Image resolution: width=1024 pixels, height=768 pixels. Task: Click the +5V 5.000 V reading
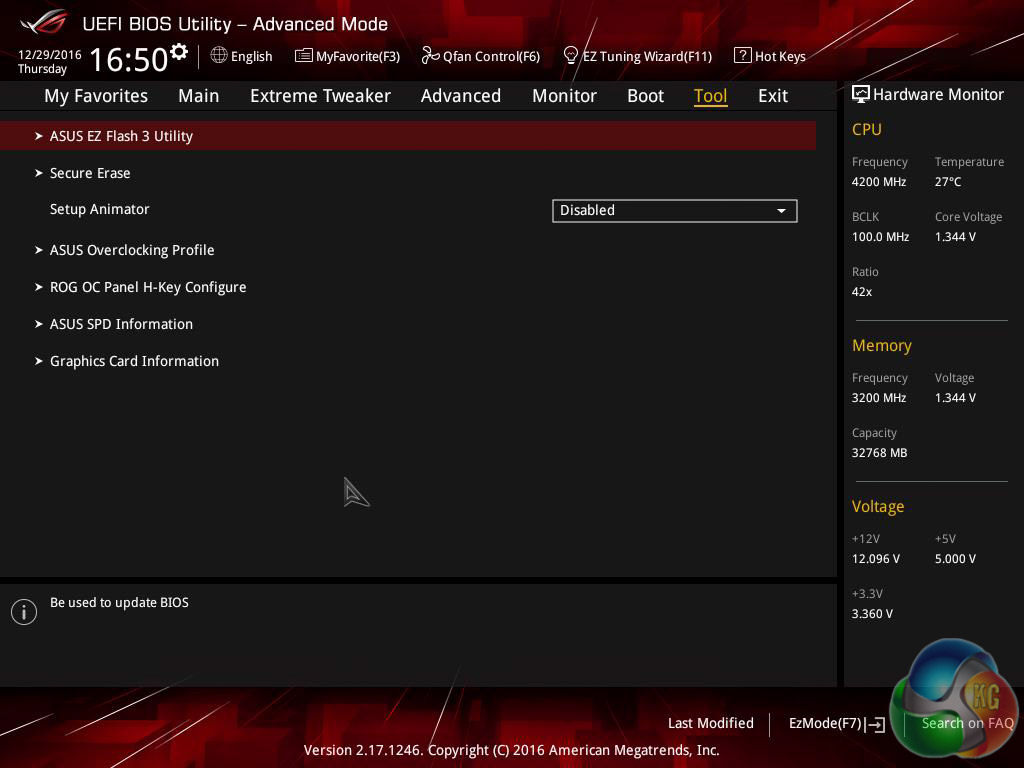tap(955, 559)
